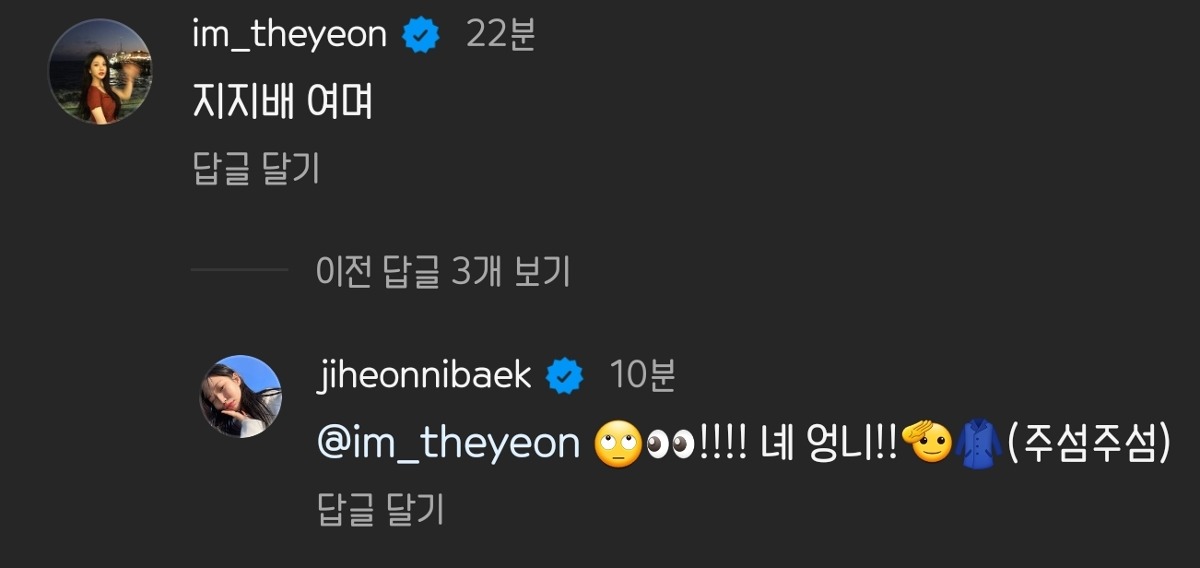Screen dimensions: 1200x568
Task: Open the jiheonnibaek username
Action: 424,376
